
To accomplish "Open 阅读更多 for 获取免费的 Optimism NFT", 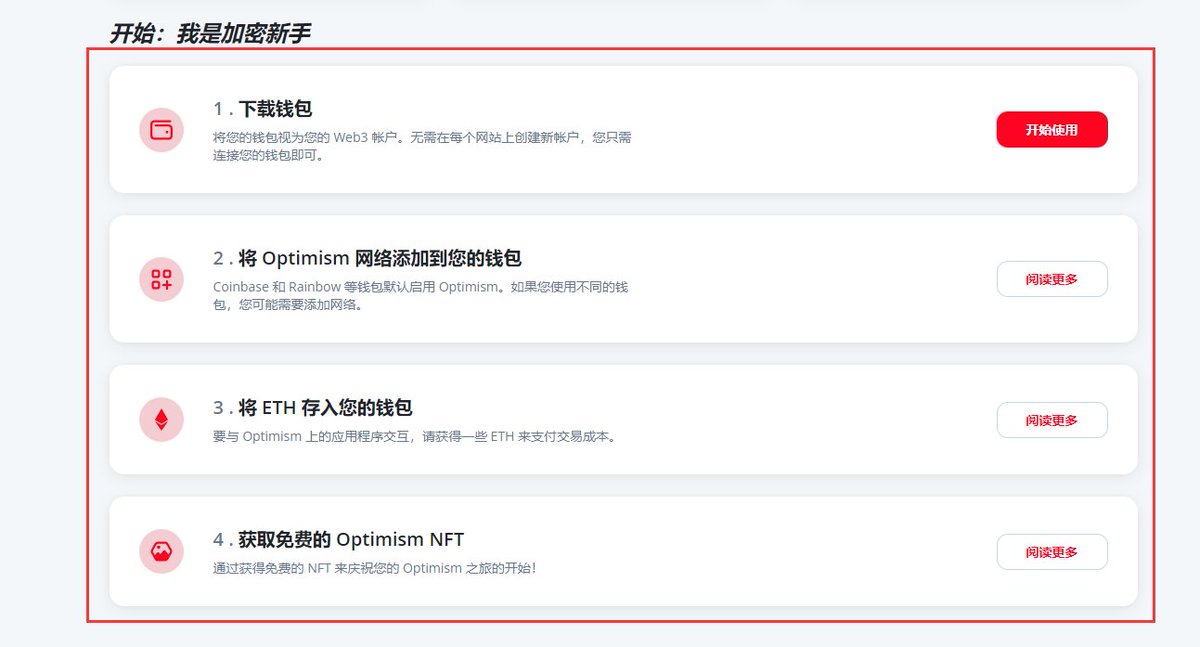I will coord(1052,552).
